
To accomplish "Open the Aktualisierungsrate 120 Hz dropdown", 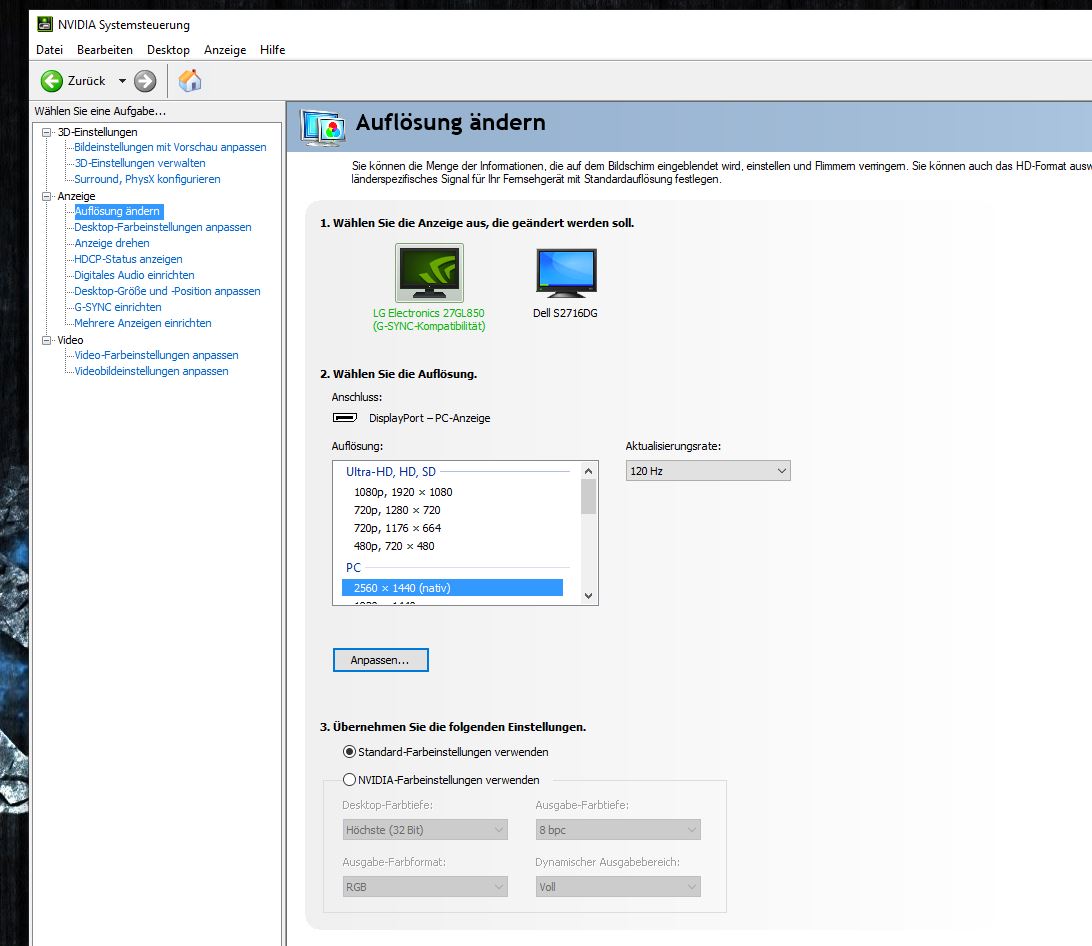I will tap(708, 471).
